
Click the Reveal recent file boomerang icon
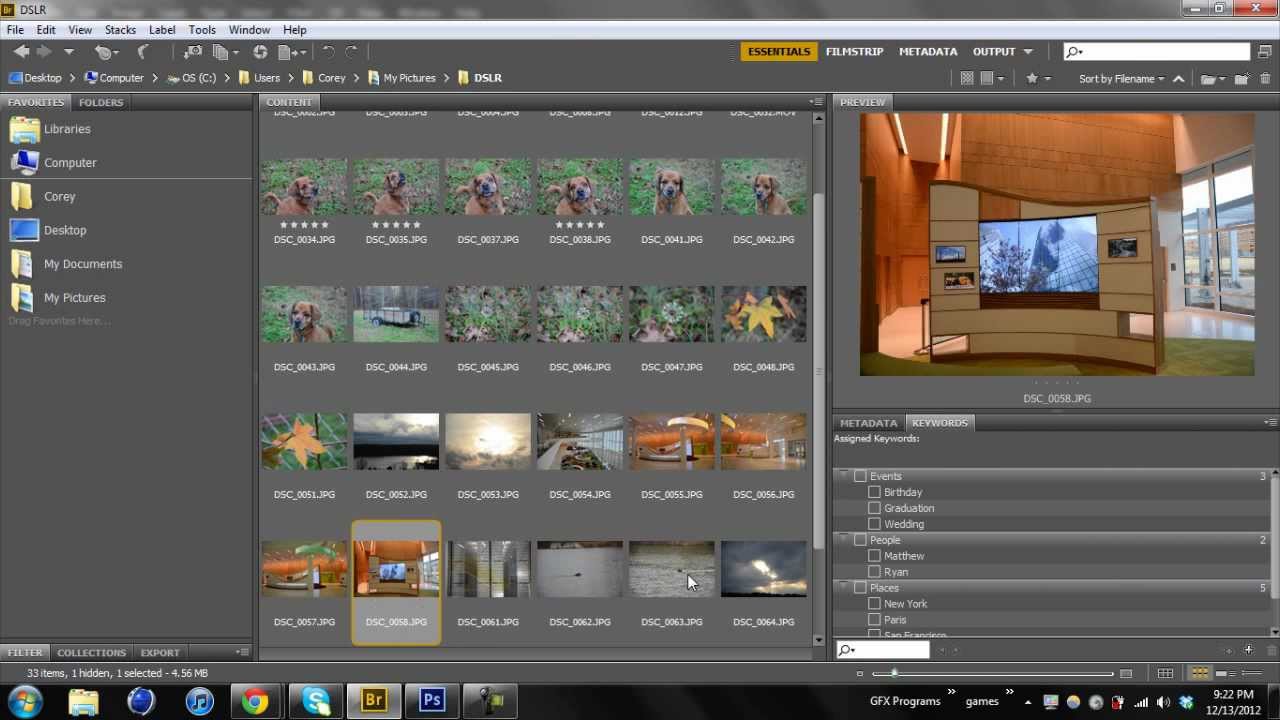[x=142, y=52]
